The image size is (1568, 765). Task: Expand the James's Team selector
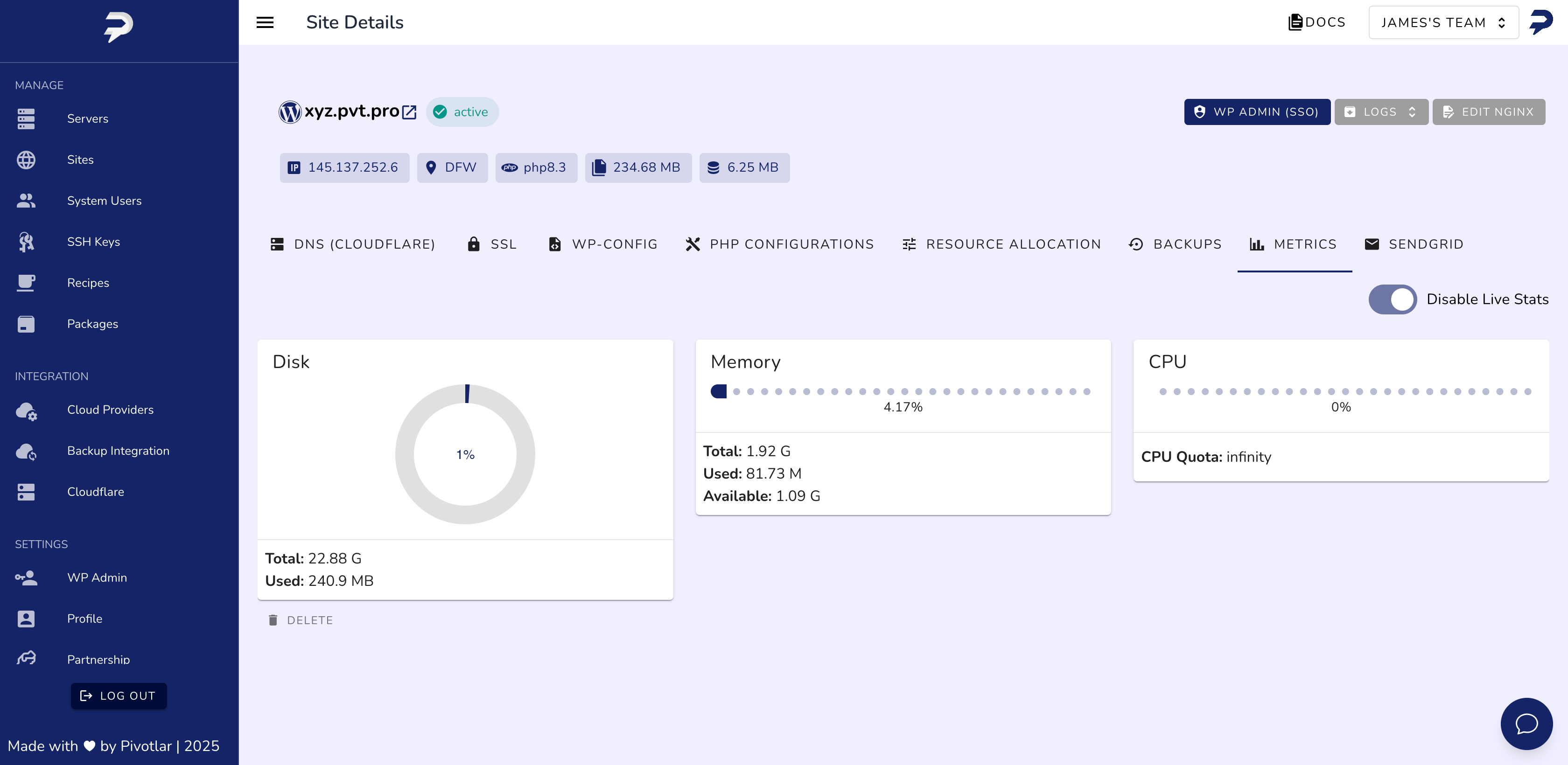coord(1442,22)
